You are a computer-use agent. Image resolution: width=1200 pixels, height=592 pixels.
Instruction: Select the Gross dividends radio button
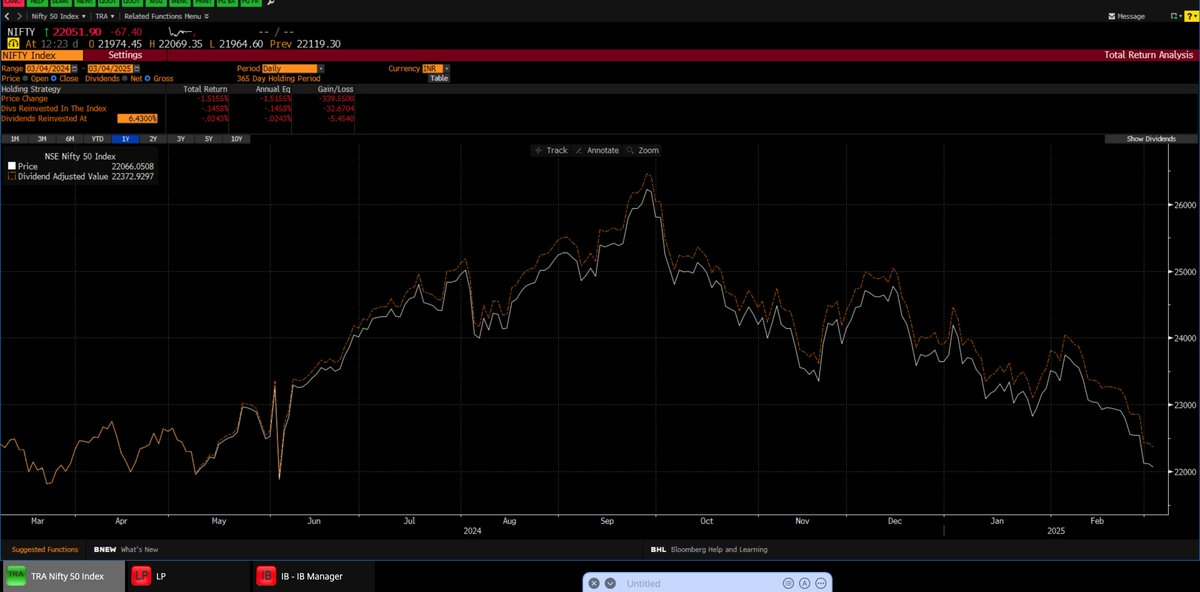(148, 78)
